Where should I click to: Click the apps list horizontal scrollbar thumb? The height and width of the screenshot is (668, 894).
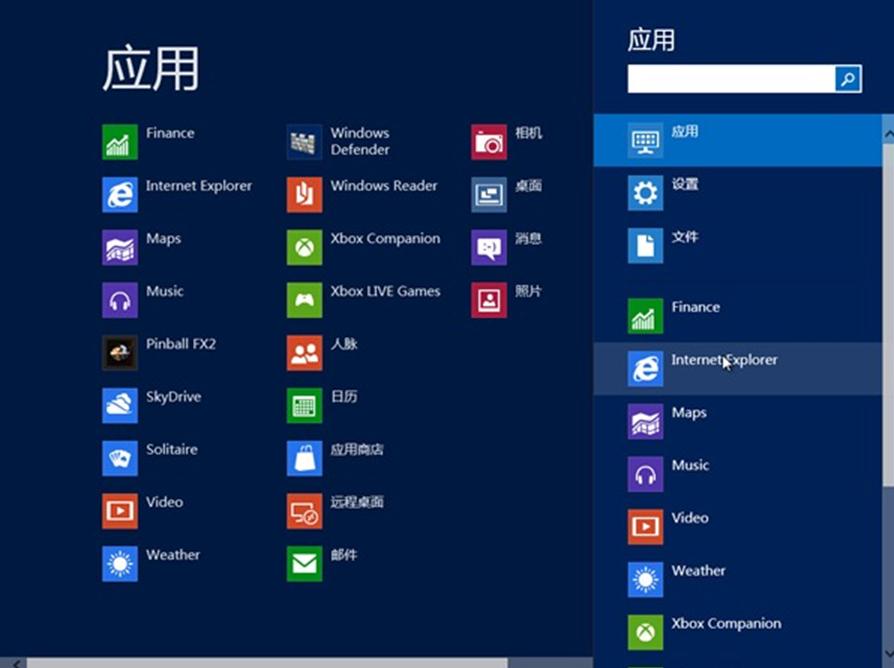(267, 663)
